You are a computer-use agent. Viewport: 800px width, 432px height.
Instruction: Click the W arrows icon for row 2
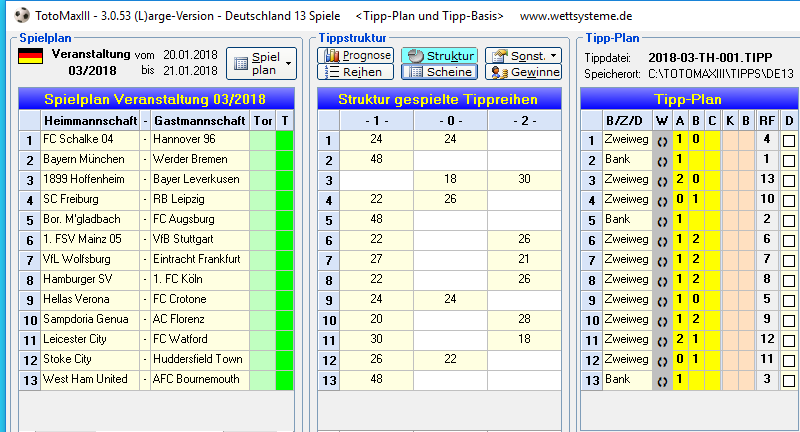[x=662, y=160]
